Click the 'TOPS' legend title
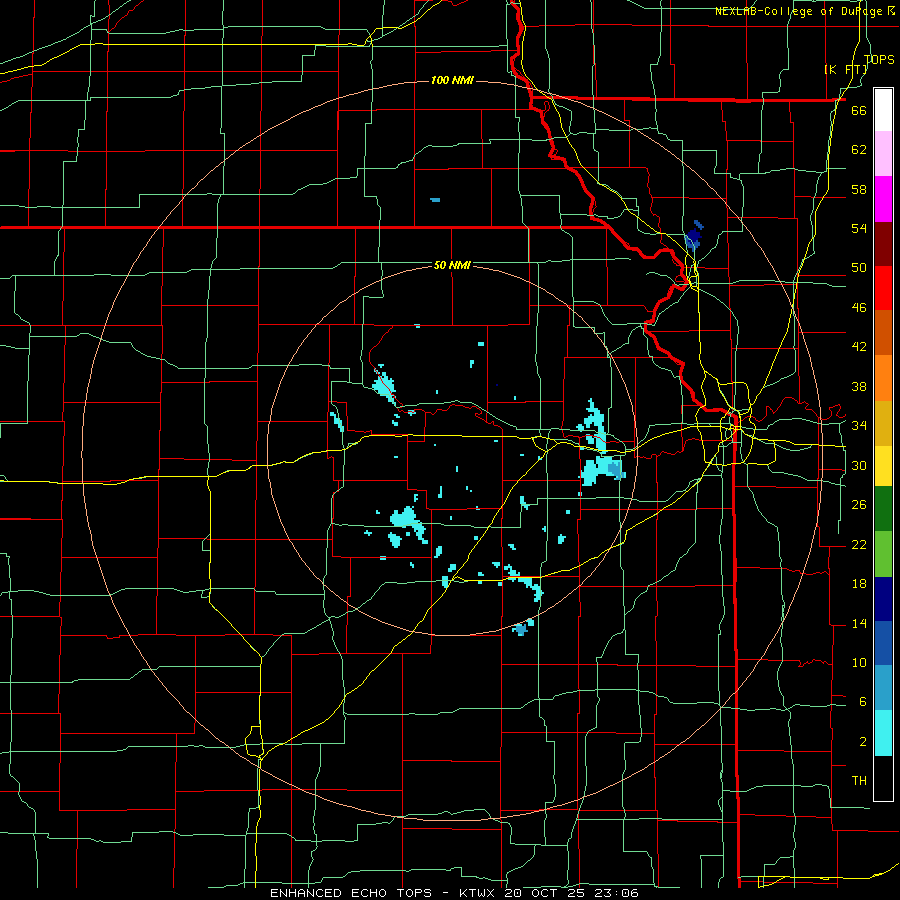 (879, 60)
